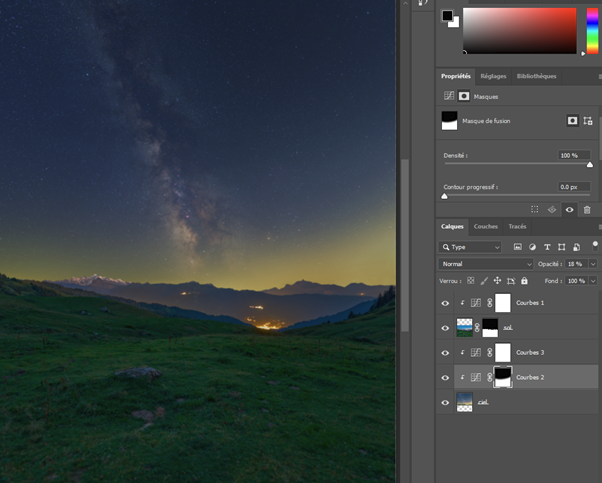Select the Courbes 2 mask thumbnail
The width and height of the screenshot is (602, 483).
[503, 377]
